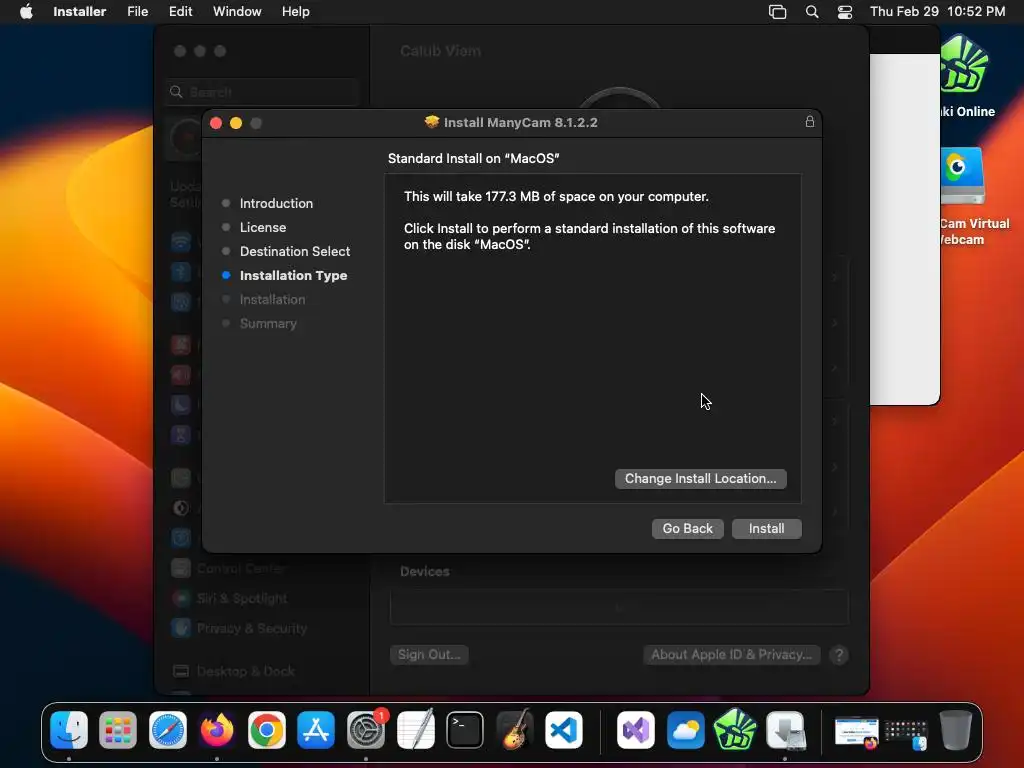Select the greyed Summary step

point(268,323)
